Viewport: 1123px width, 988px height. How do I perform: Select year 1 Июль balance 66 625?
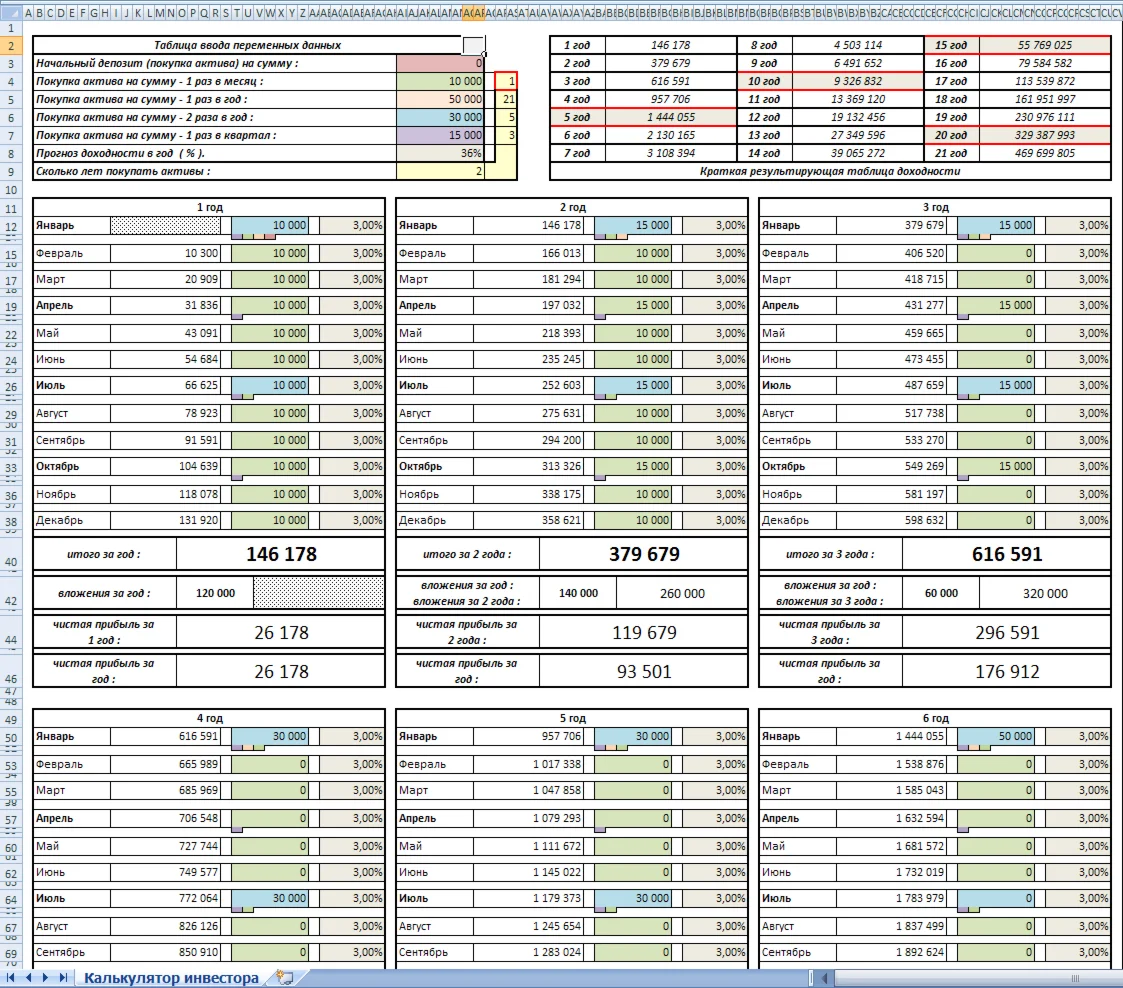165,385
